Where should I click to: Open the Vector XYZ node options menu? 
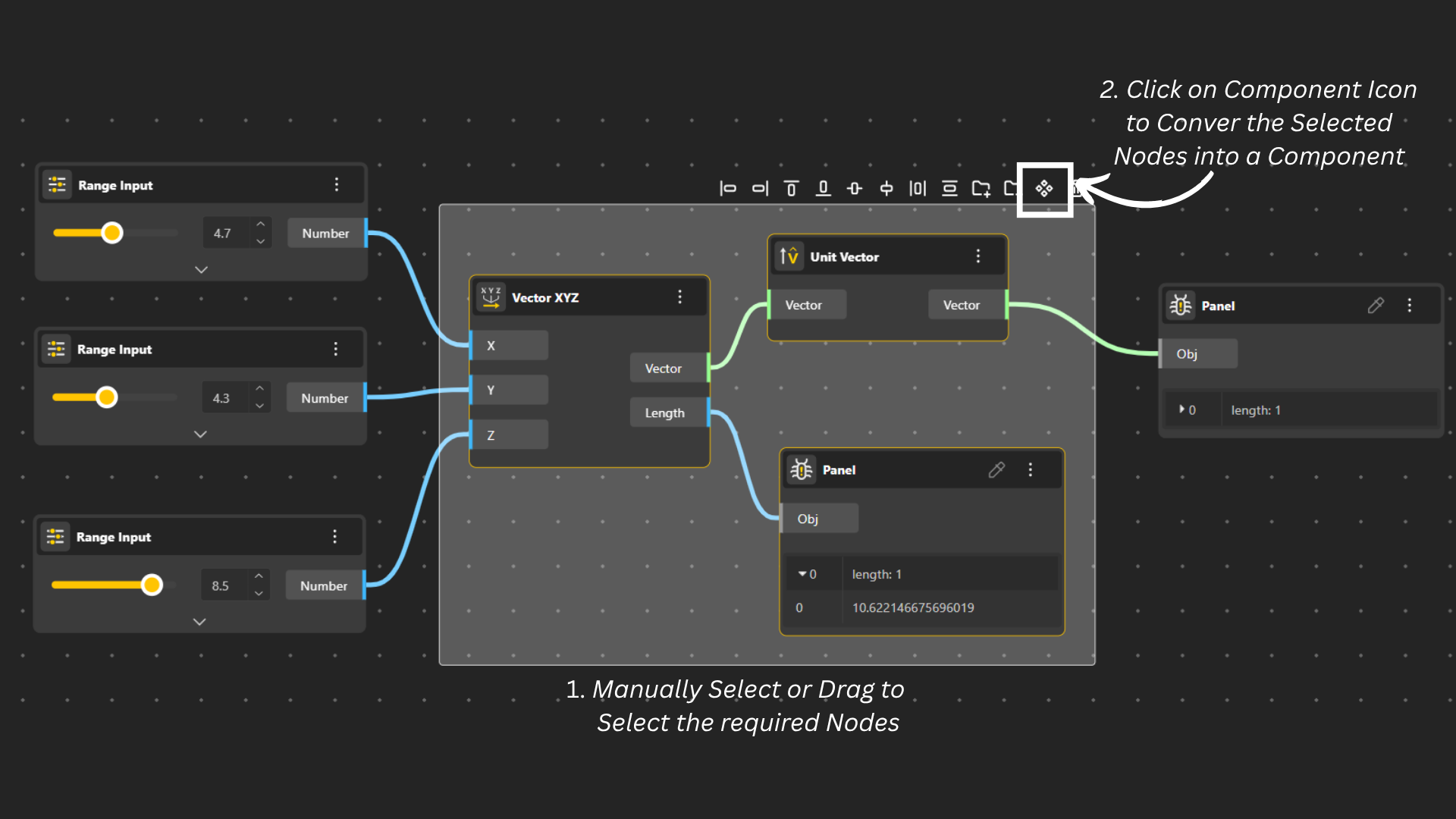point(679,297)
